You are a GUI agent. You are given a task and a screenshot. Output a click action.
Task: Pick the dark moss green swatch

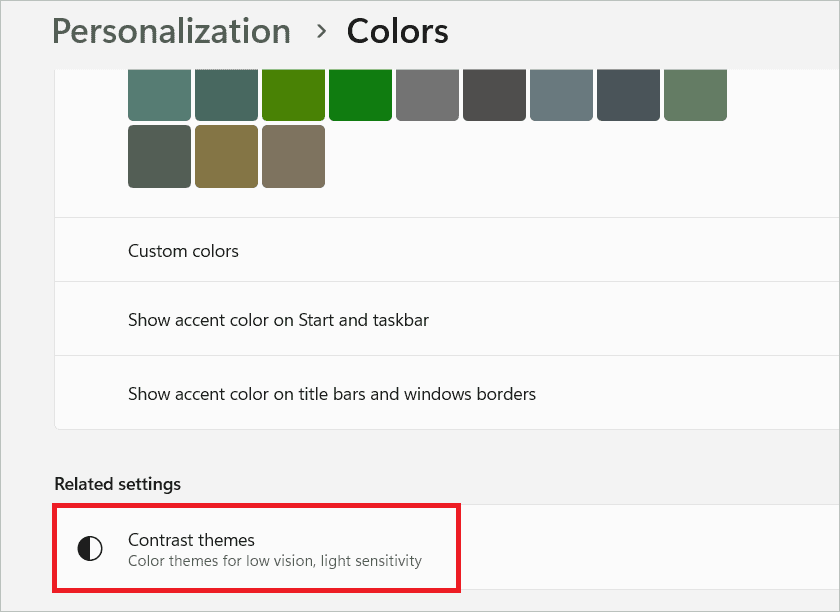click(160, 156)
